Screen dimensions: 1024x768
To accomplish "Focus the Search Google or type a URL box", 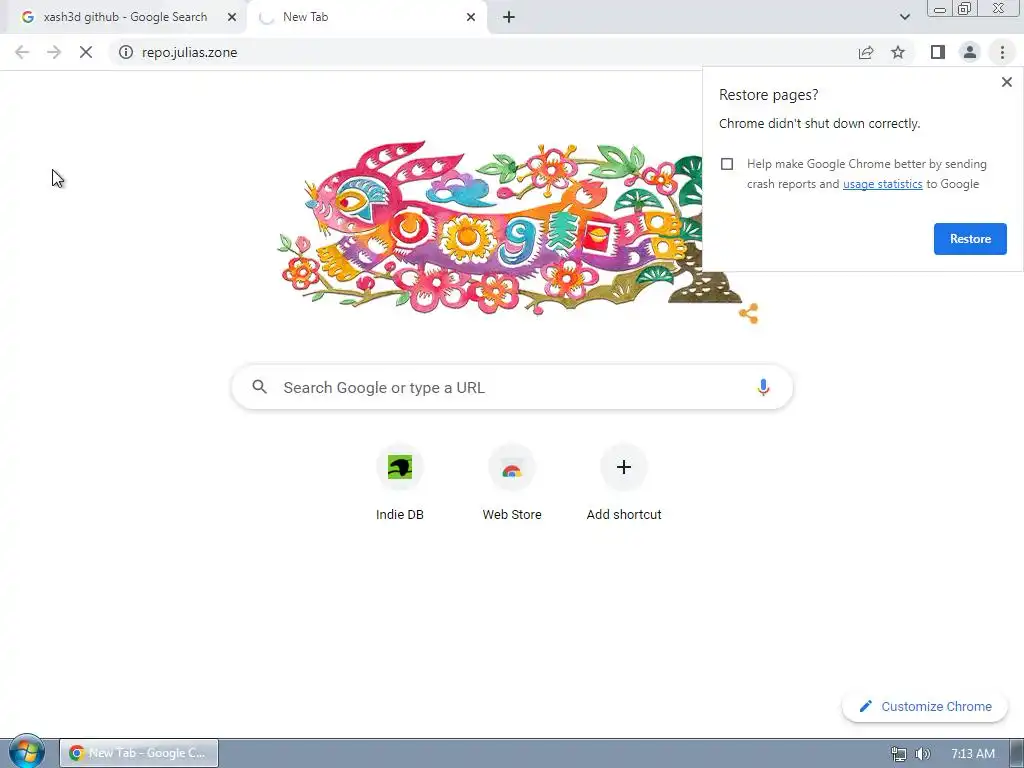I will click(512, 387).
